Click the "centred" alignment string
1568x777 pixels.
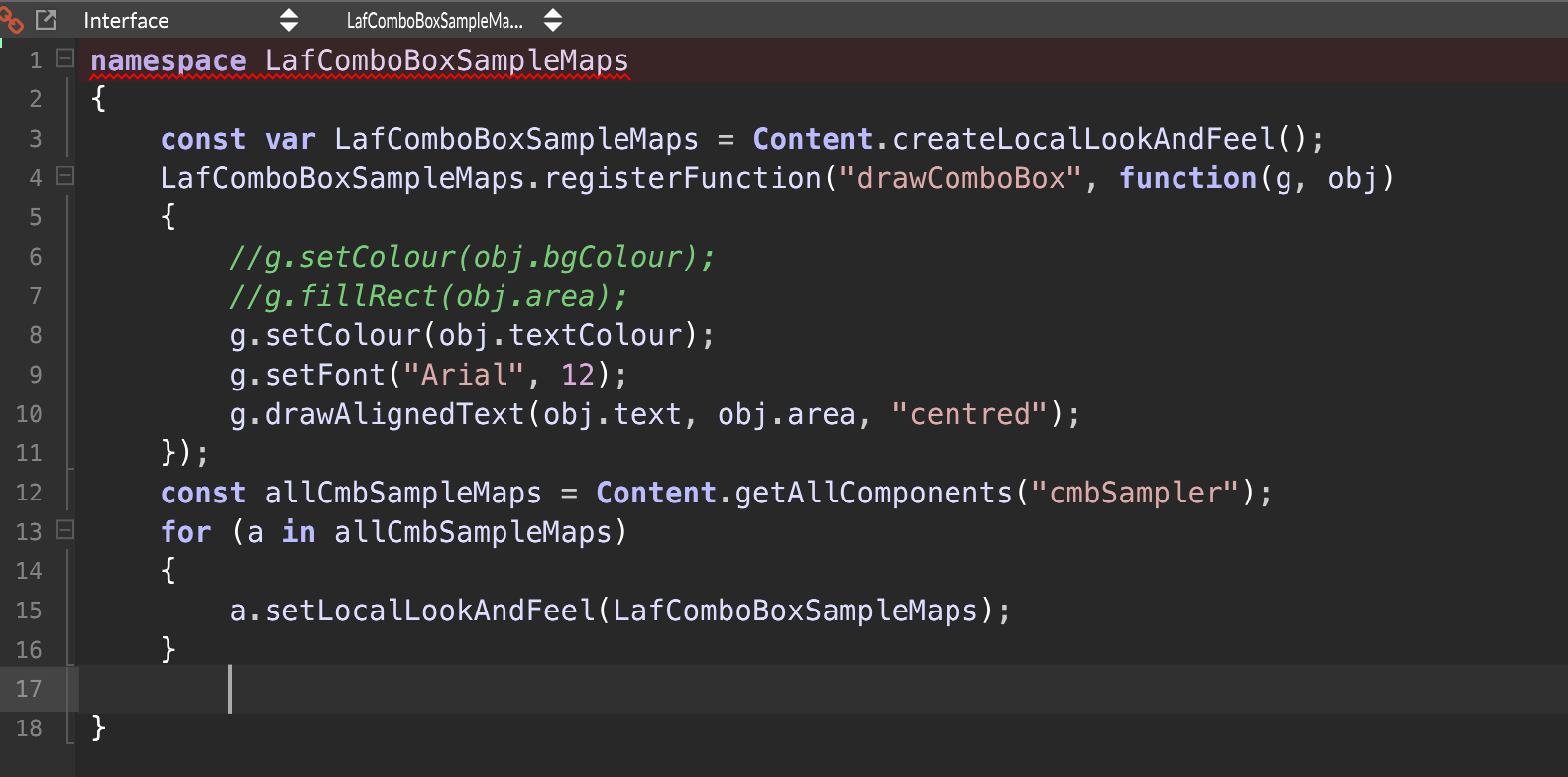(969, 414)
